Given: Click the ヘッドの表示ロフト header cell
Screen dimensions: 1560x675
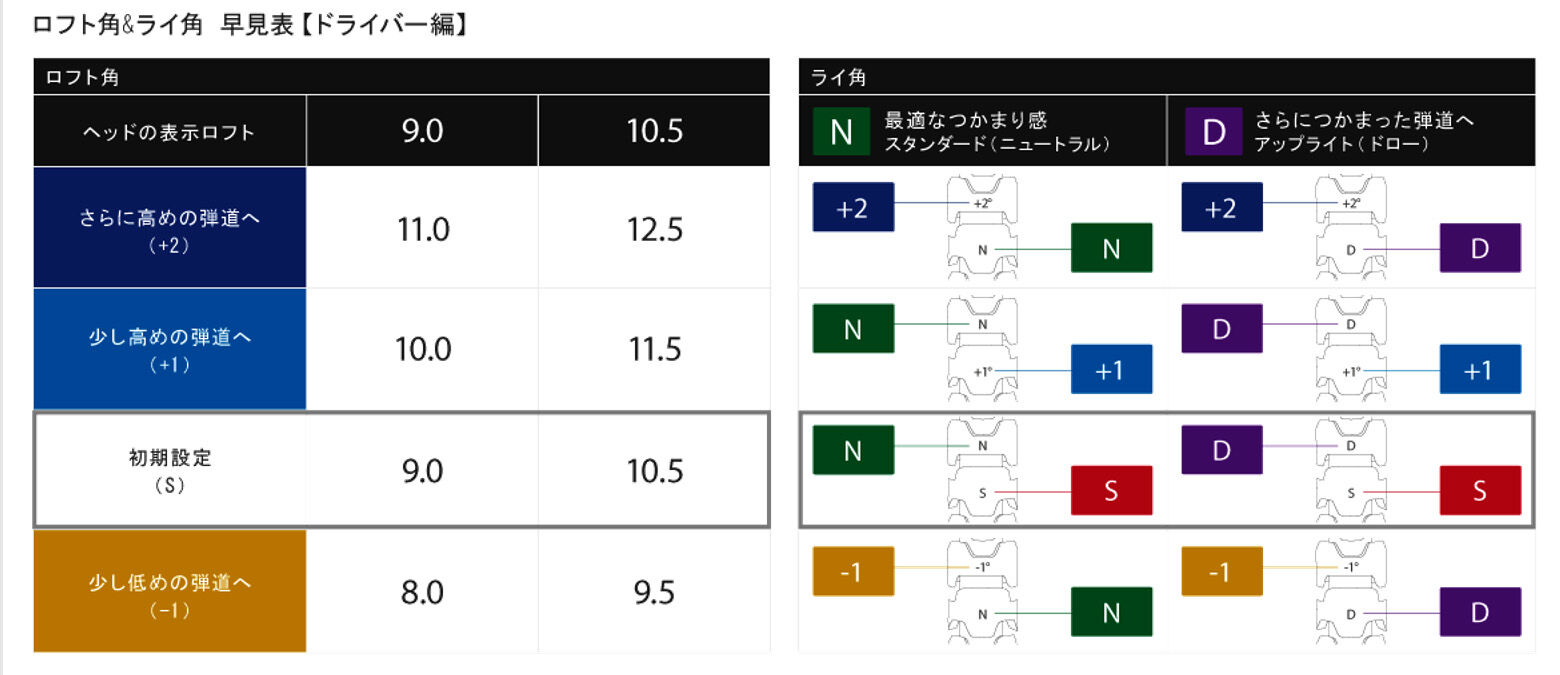Looking at the screenshot, I should coord(170,131).
